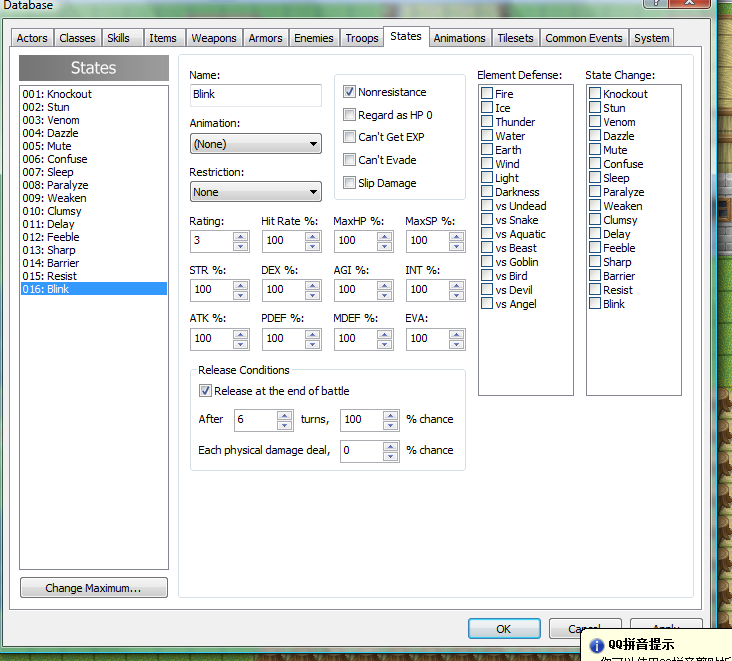The height and width of the screenshot is (661, 732).
Task: Enable Regard as HP 0
Action: 349,114
